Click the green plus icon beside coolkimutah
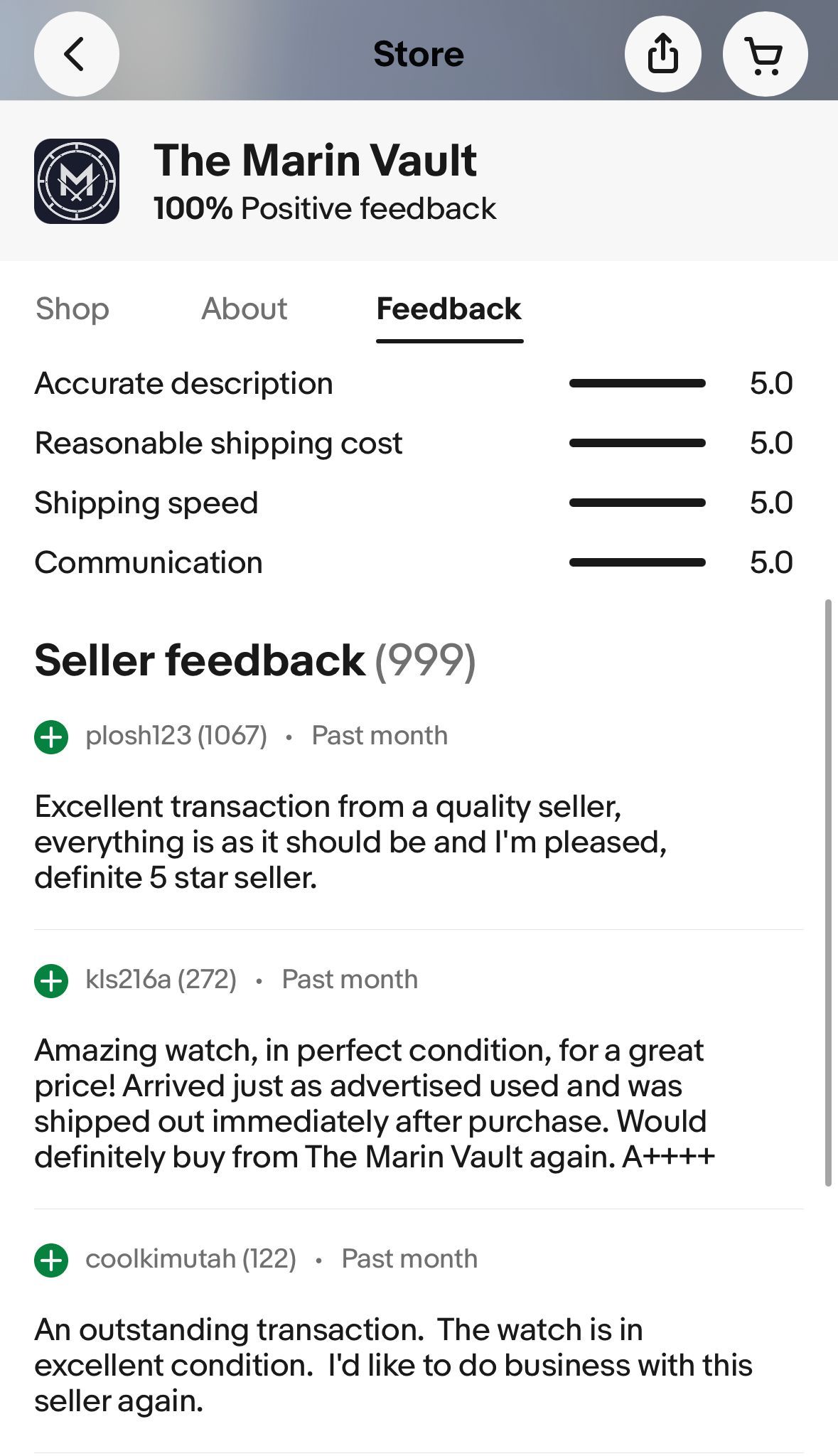 [51, 1258]
